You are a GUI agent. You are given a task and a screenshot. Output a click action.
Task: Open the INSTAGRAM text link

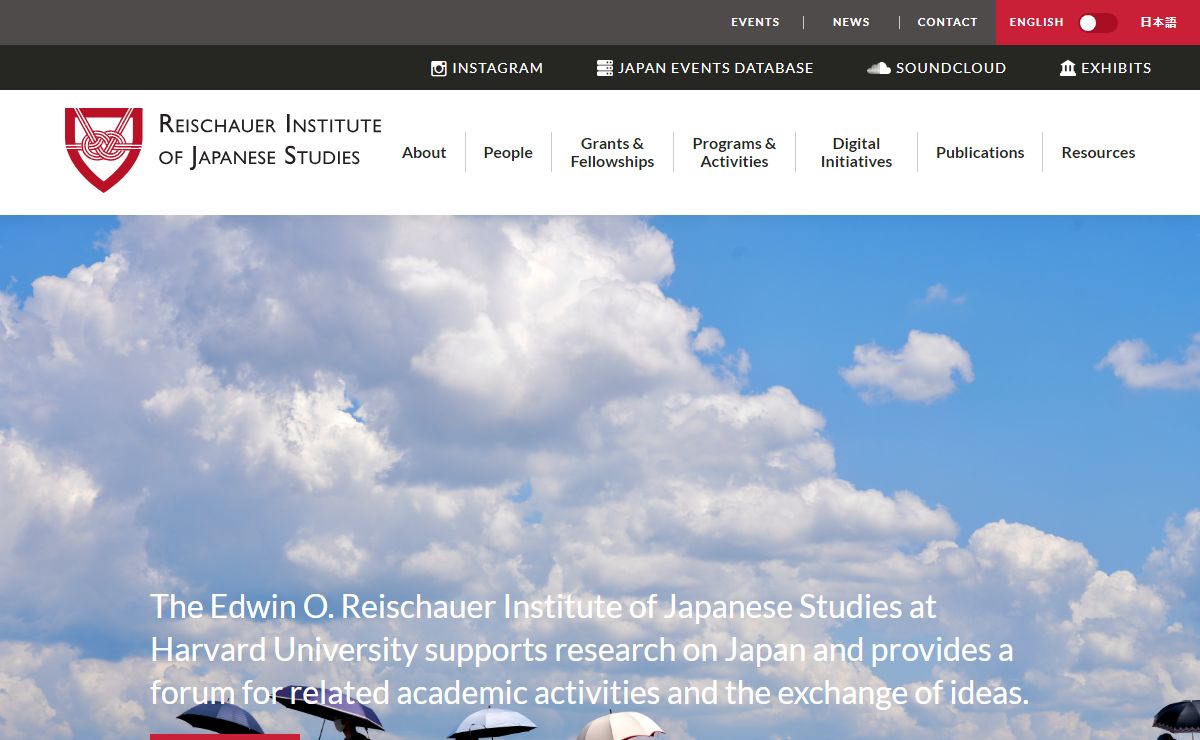497,68
